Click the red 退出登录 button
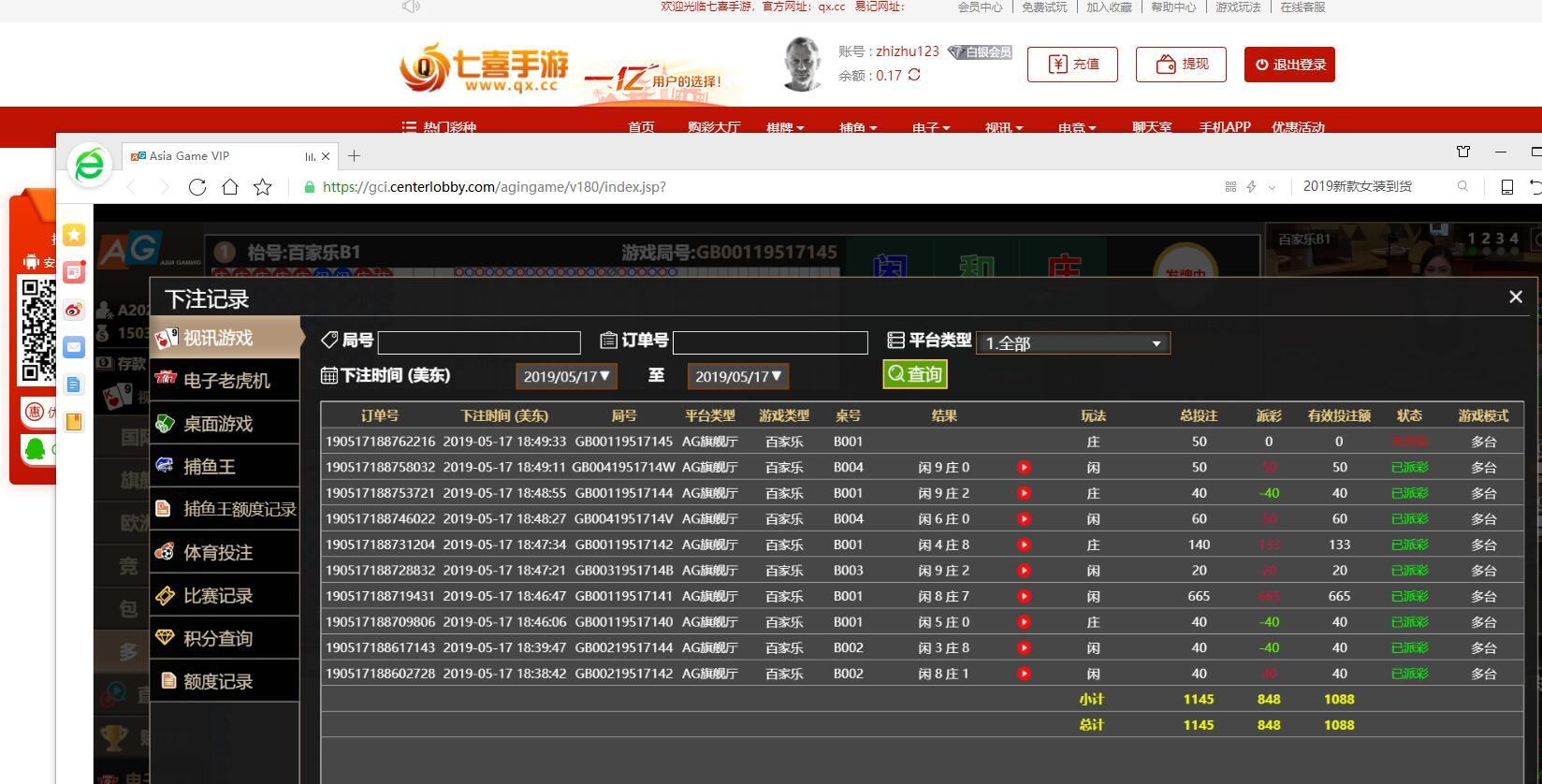This screenshot has height=784, width=1542. point(1289,65)
